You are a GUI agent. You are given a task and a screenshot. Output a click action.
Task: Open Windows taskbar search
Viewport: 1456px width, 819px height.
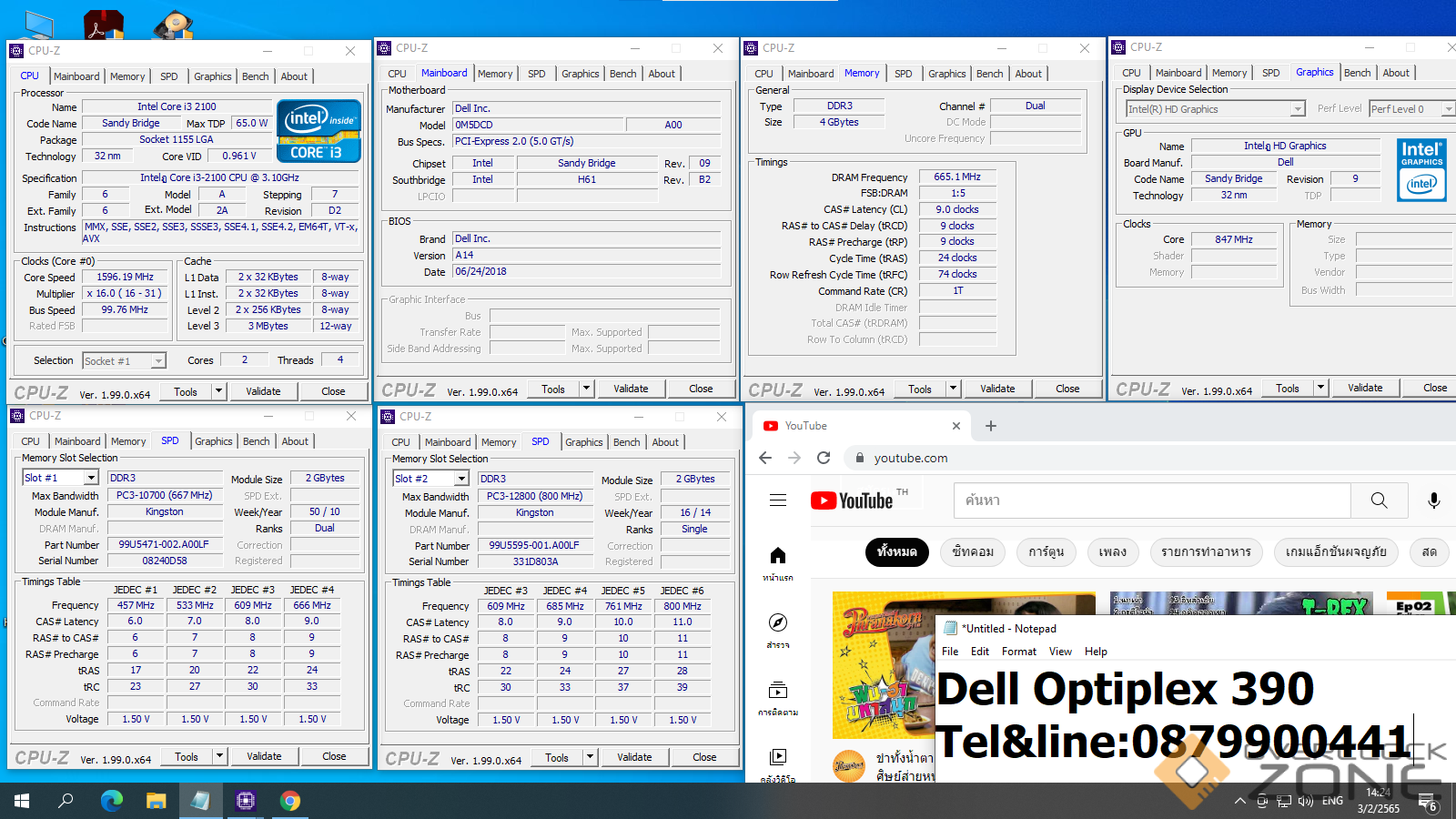tap(66, 801)
